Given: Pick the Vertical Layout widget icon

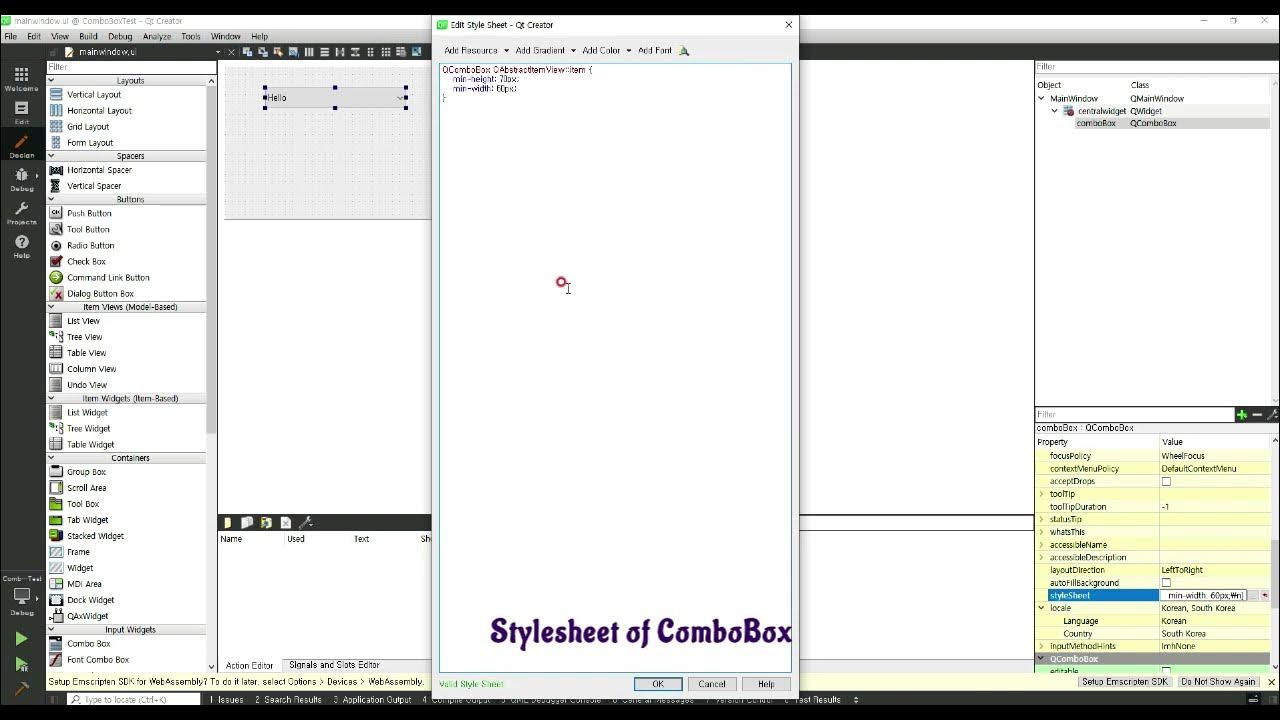Looking at the screenshot, I should click(x=56, y=94).
